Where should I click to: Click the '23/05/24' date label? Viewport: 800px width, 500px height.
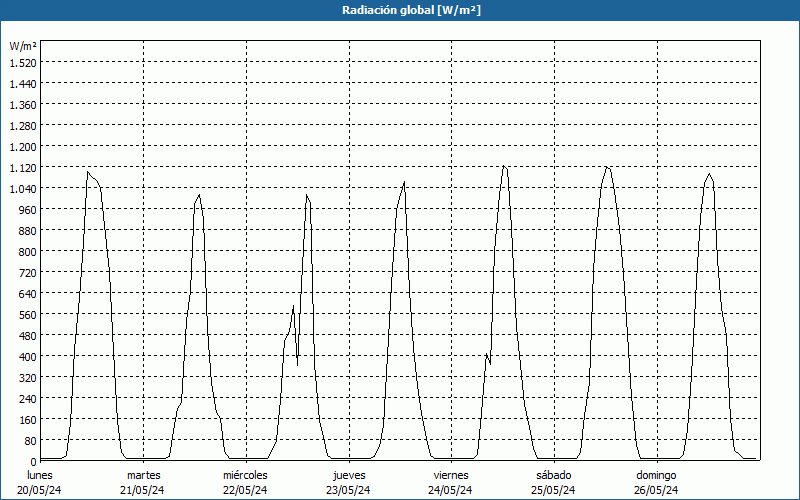coord(348,490)
